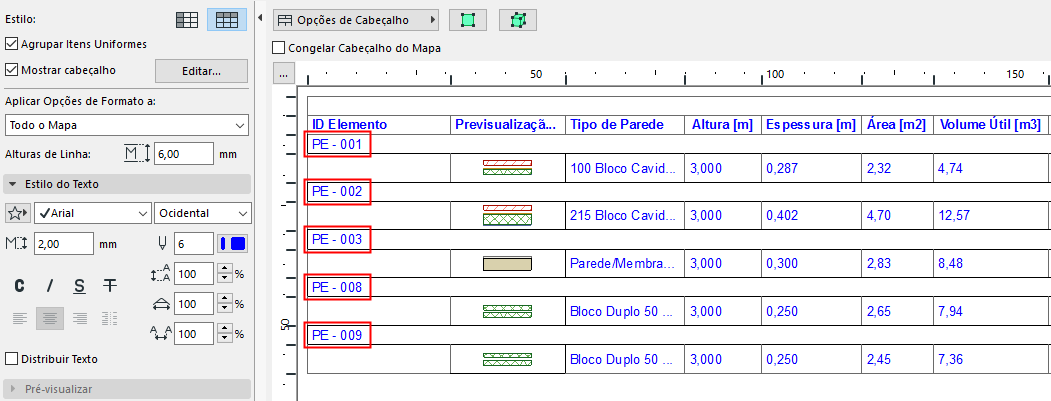The image size is (1051, 401).
Task: Toggle bold text style (C)
Action: pos(20,286)
